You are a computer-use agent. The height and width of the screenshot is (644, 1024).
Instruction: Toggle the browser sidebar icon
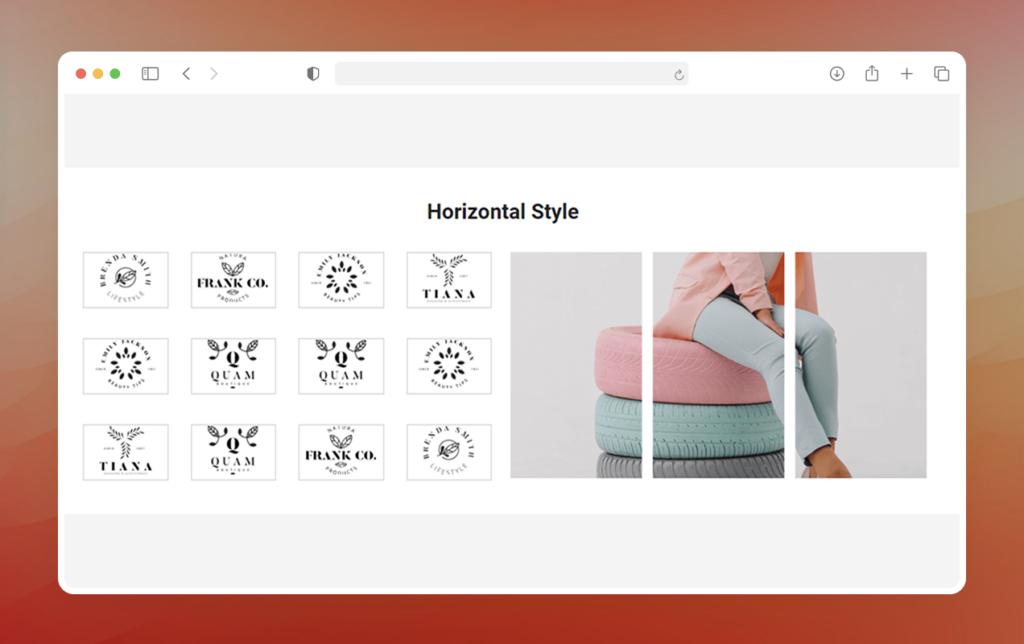[150, 74]
